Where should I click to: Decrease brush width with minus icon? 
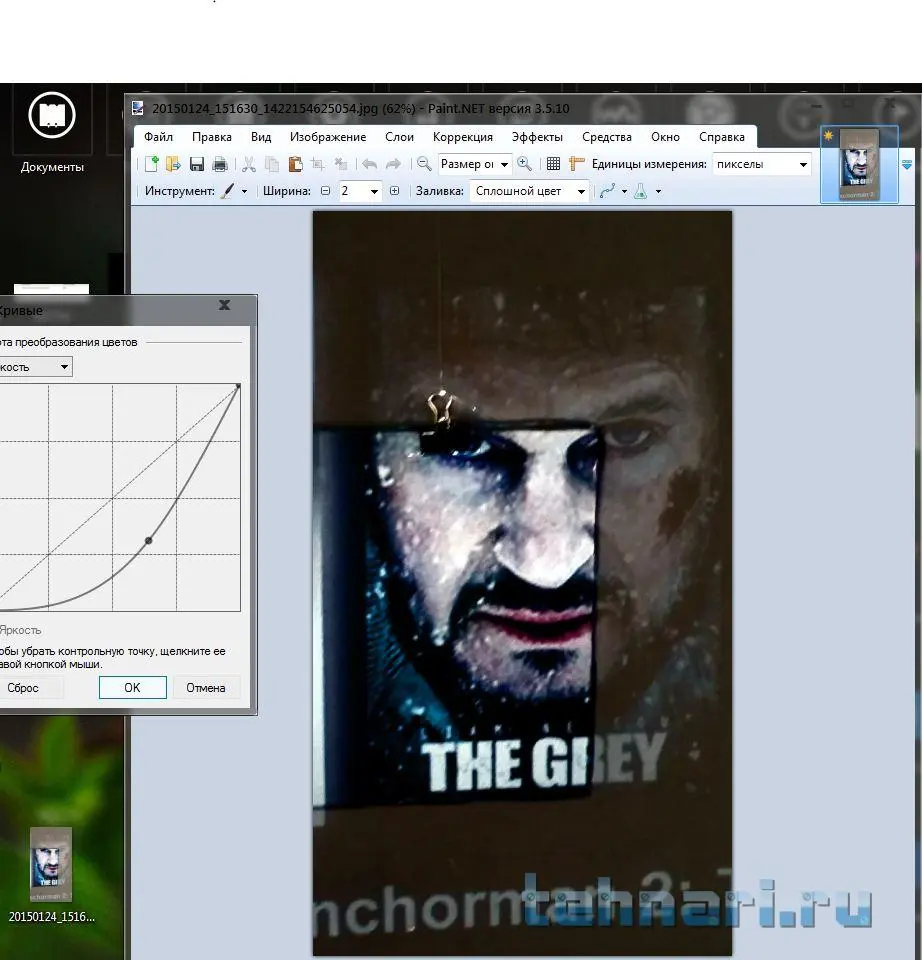(x=326, y=191)
